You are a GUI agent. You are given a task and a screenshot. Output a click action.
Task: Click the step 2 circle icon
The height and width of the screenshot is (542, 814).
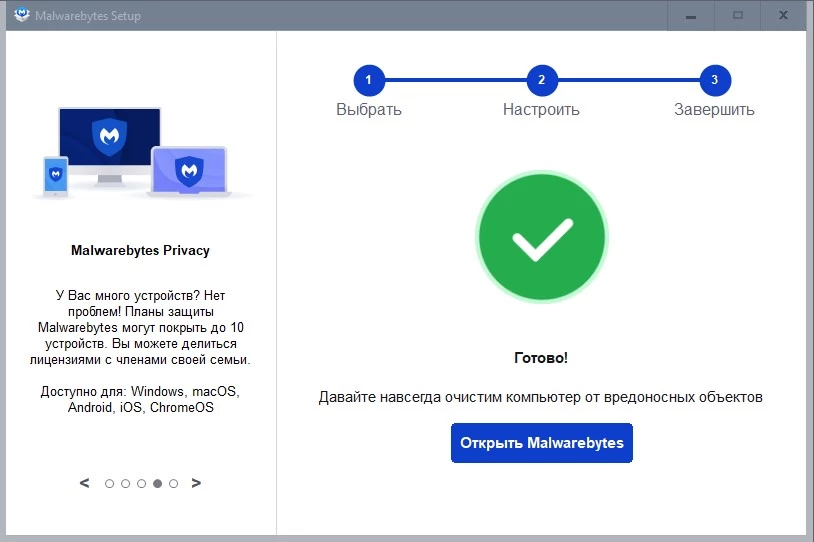point(542,80)
